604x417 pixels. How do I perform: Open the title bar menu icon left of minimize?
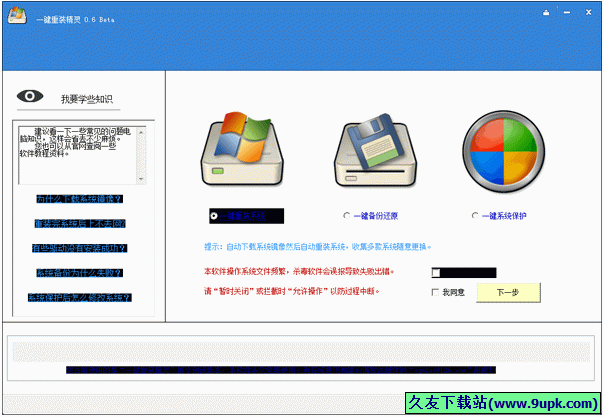[546, 13]
